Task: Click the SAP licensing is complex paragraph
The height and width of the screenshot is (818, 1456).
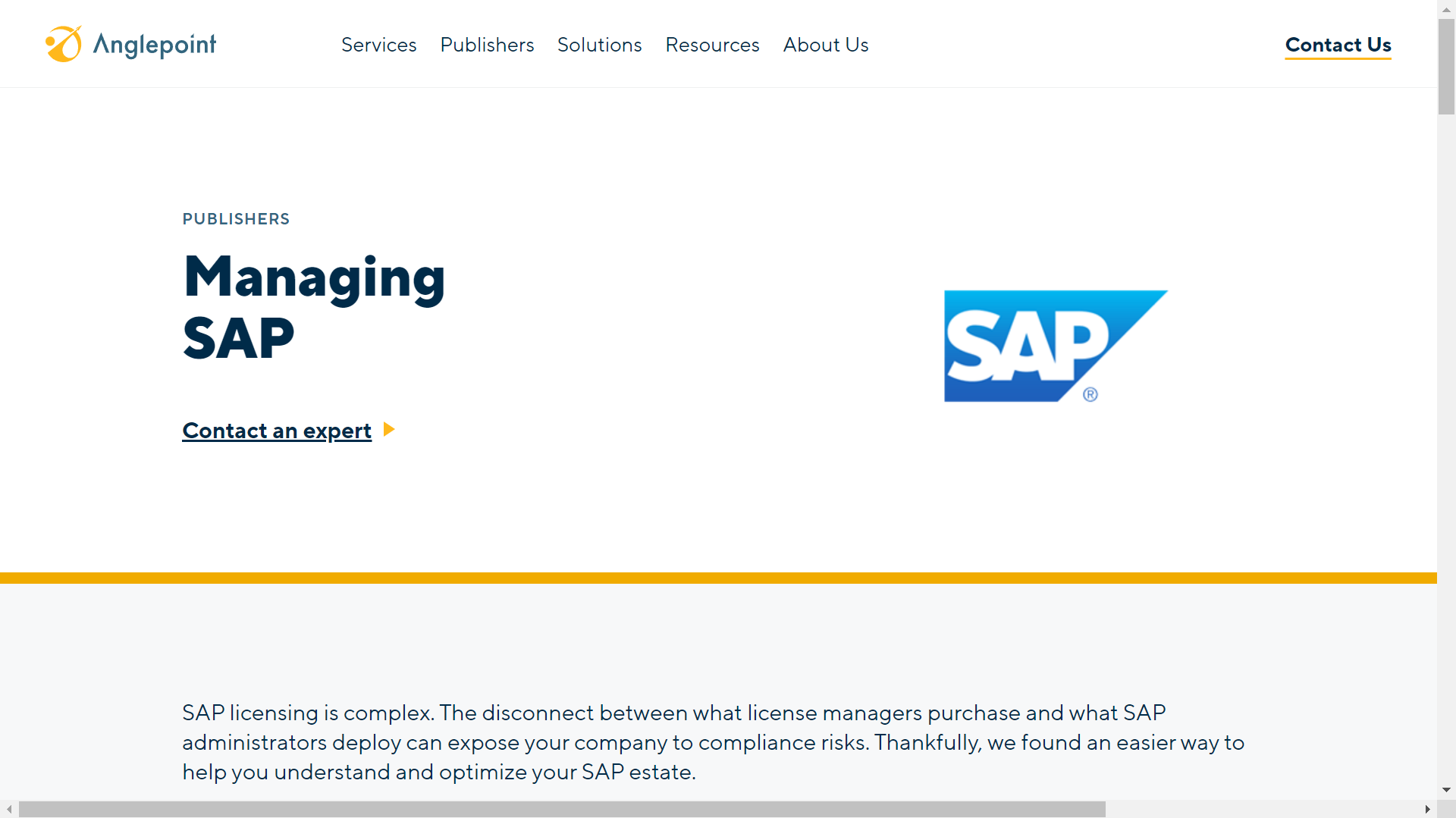Action: (713, 742)
